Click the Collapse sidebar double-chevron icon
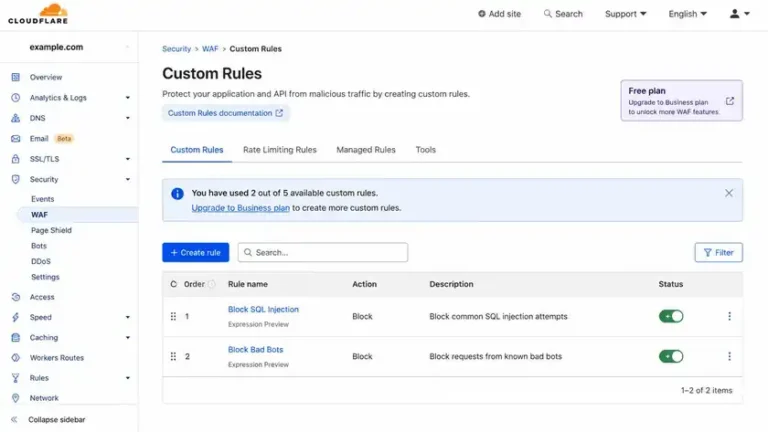 click(x=14, y=419)
